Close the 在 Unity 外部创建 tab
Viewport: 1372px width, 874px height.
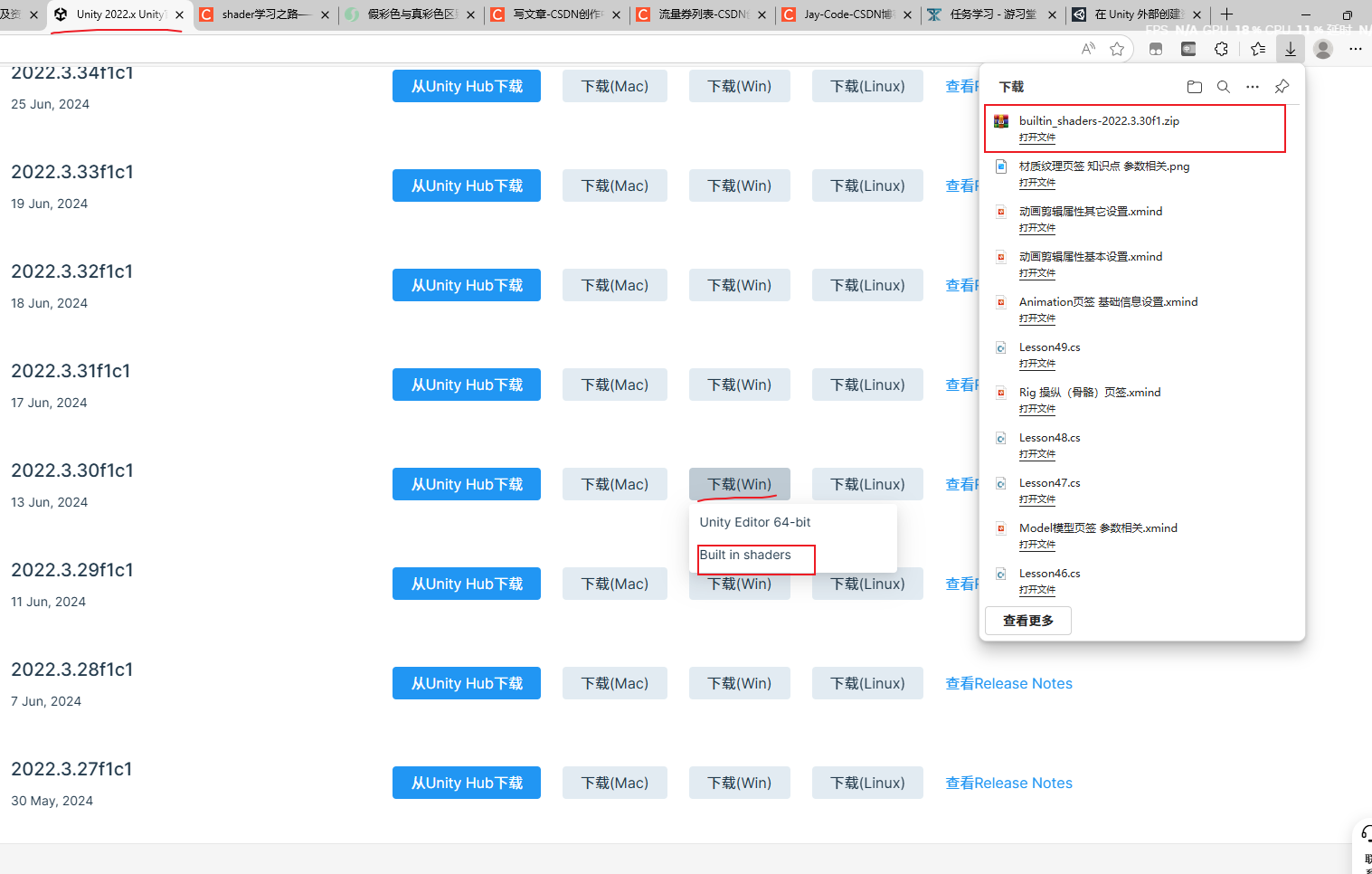pyautogui.click(x=1197, y=14)
